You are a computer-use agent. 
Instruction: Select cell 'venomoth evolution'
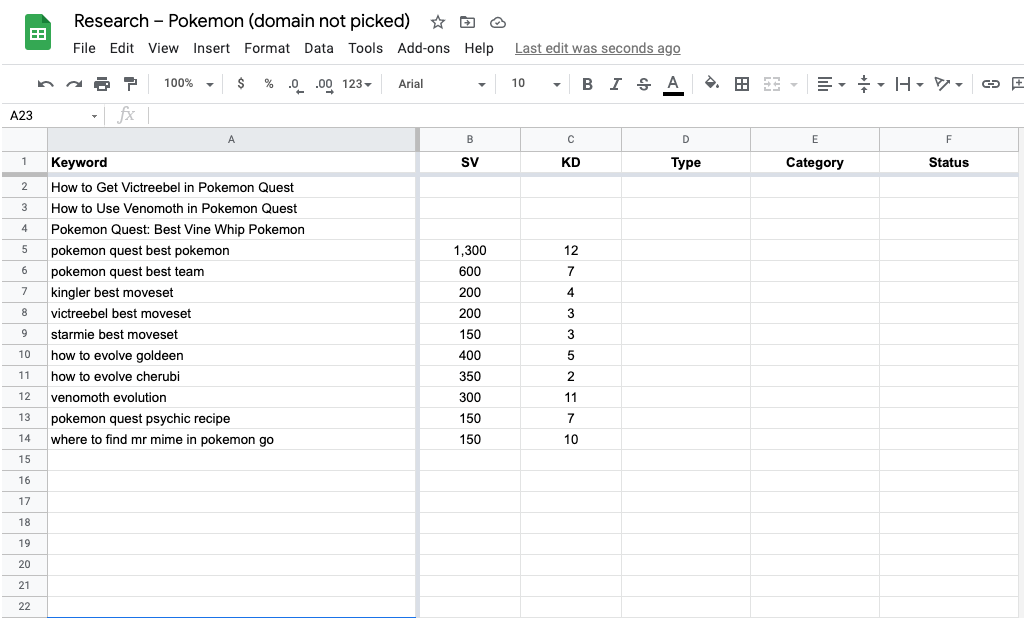pyautogui.click(x=231, y=397)
